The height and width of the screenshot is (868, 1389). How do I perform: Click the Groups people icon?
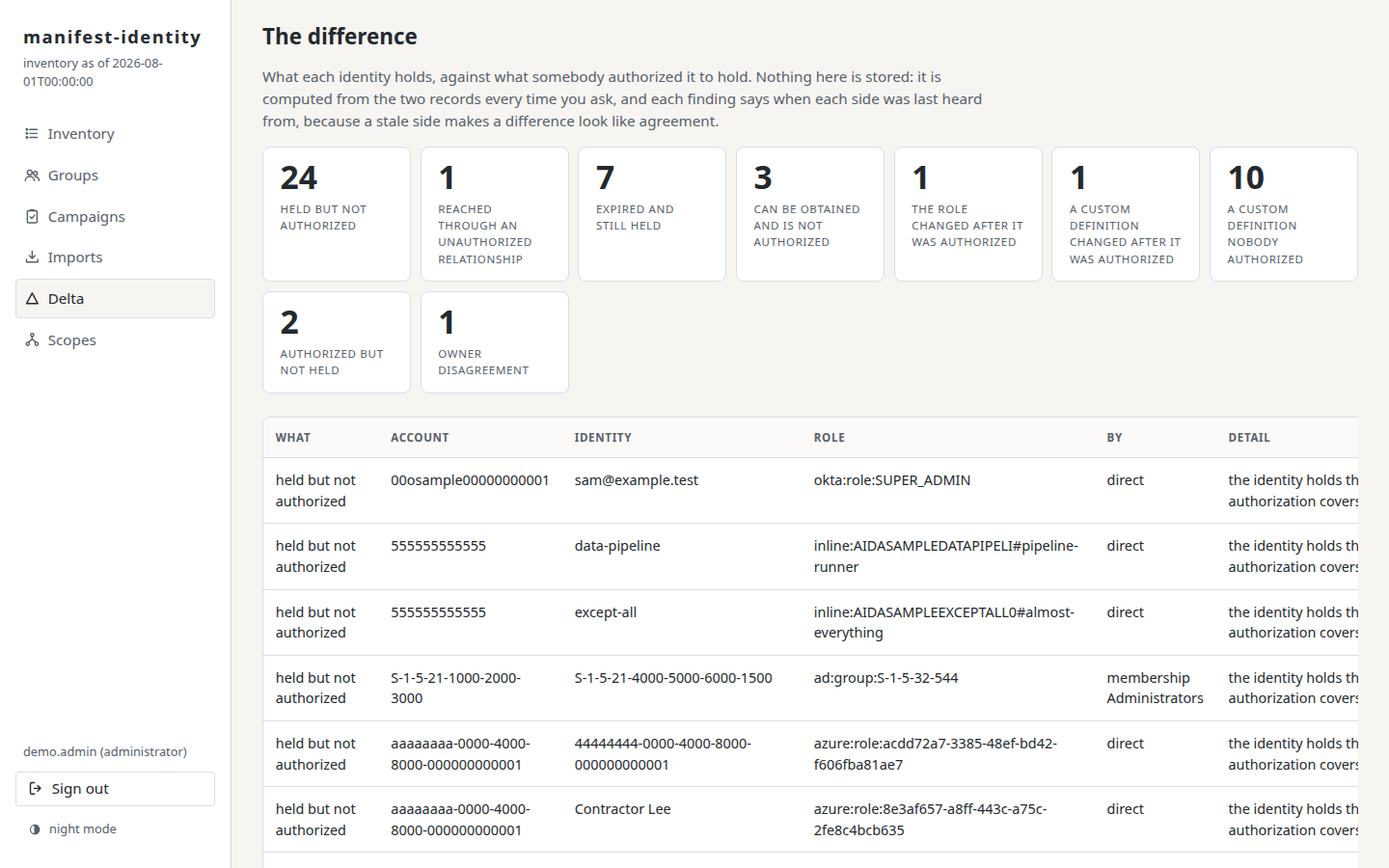coord(32,176)
